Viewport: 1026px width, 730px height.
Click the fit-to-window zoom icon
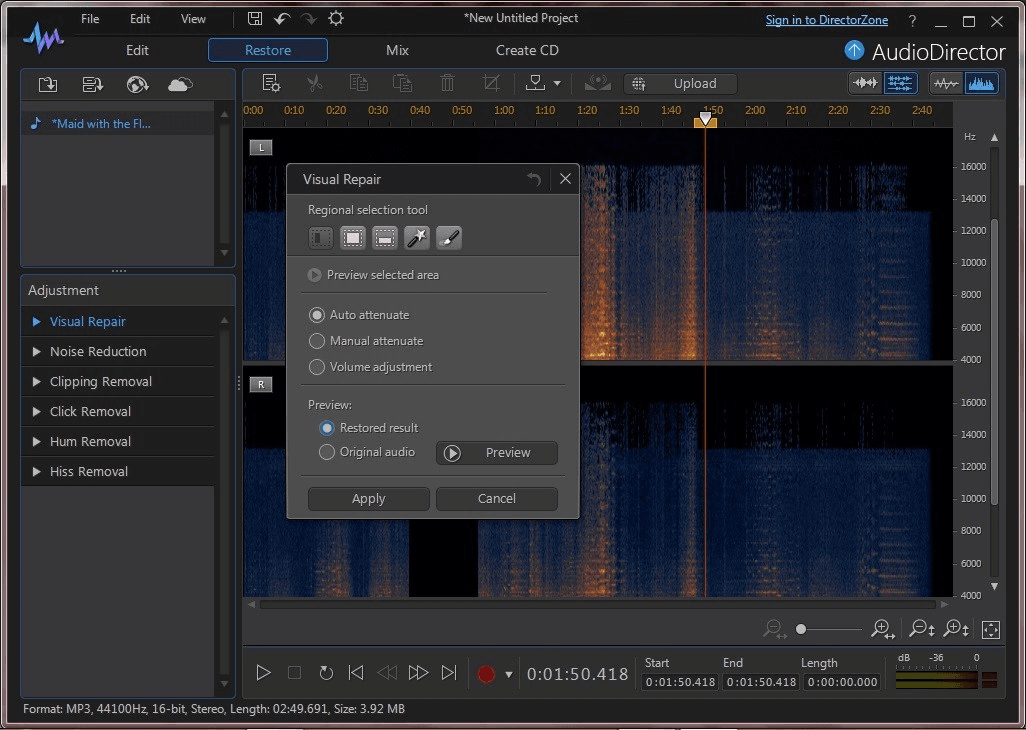coord(990,629)
